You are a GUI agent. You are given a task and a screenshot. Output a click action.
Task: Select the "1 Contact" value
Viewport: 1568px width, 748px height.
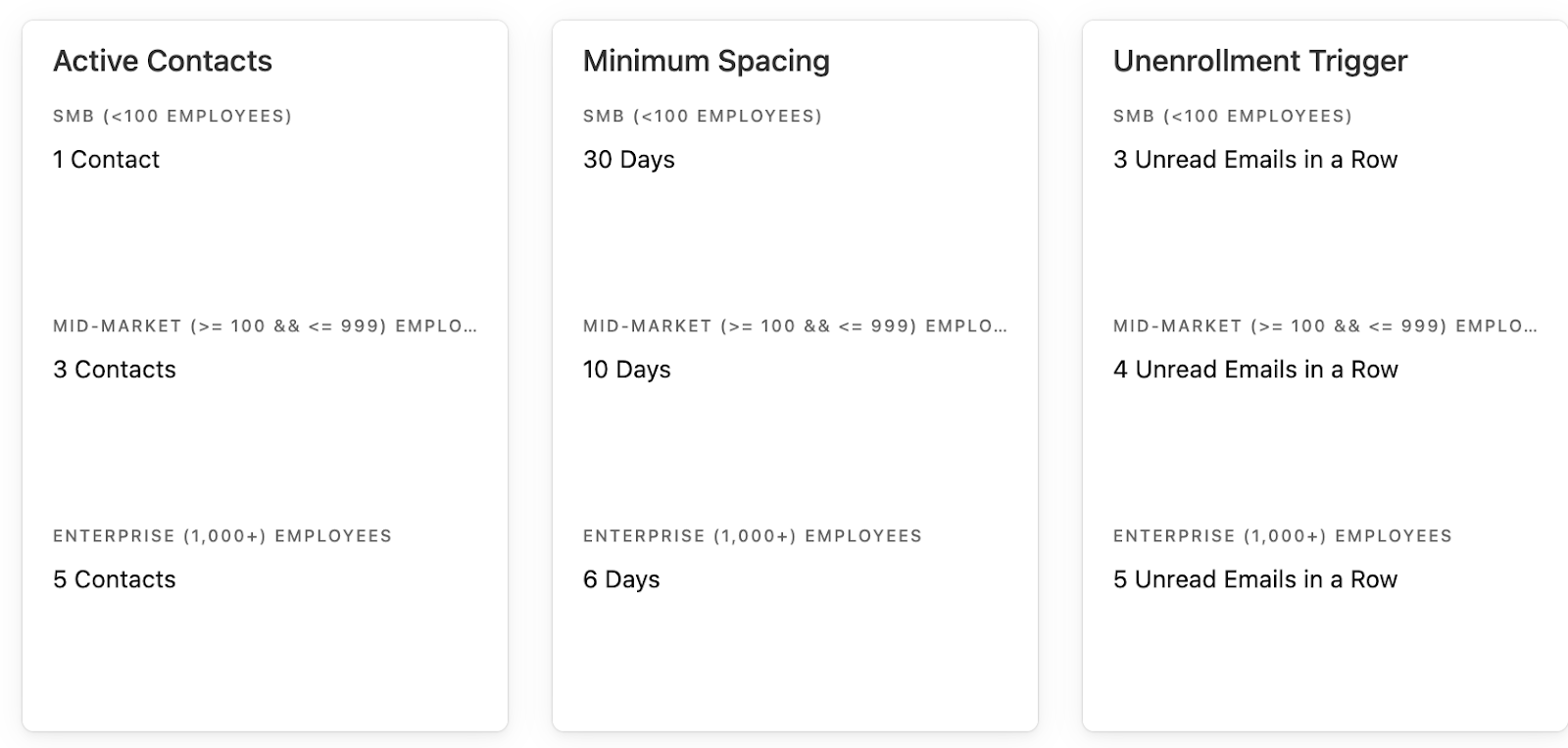[106, 160]
